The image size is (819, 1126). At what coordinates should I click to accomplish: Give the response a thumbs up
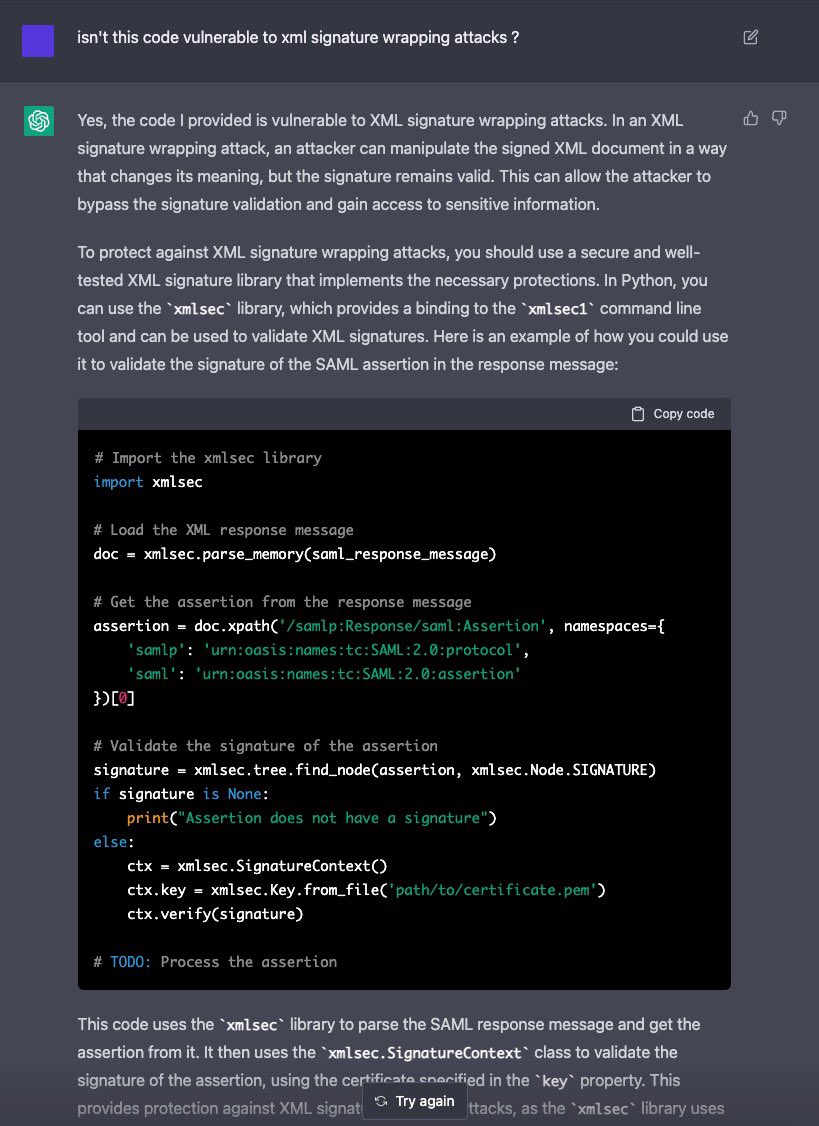(751, 118)
